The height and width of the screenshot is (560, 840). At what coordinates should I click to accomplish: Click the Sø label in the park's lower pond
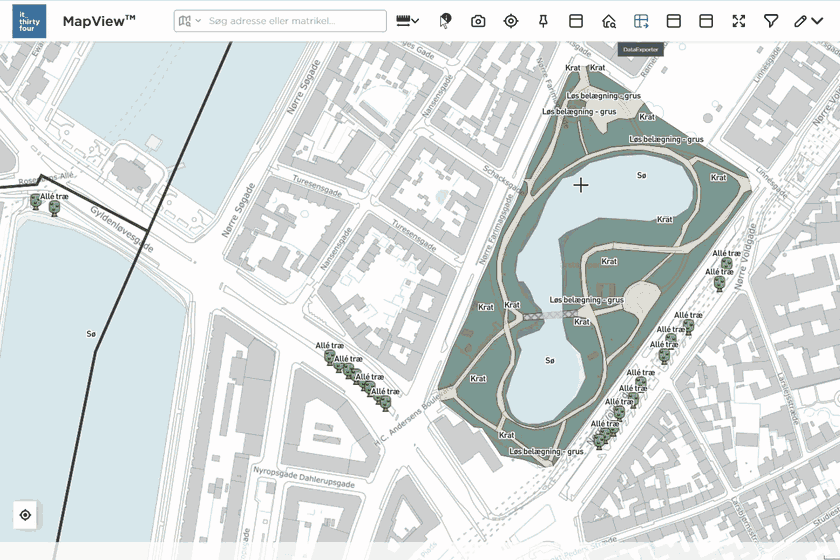[550, 361]
